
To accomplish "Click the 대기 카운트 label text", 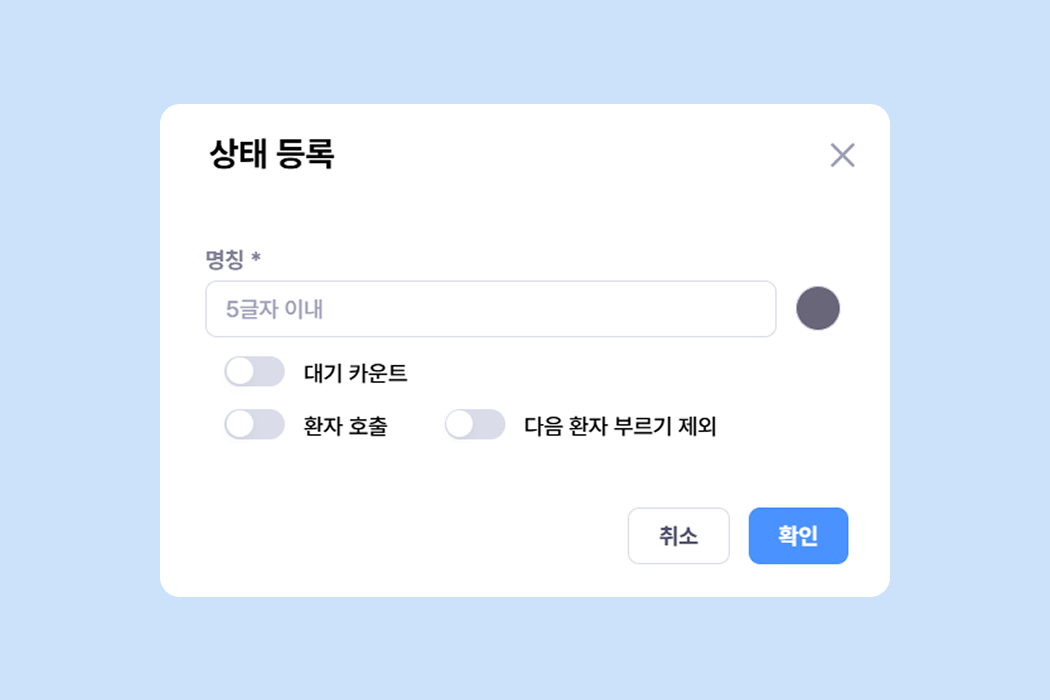I will tap(355, 374).
